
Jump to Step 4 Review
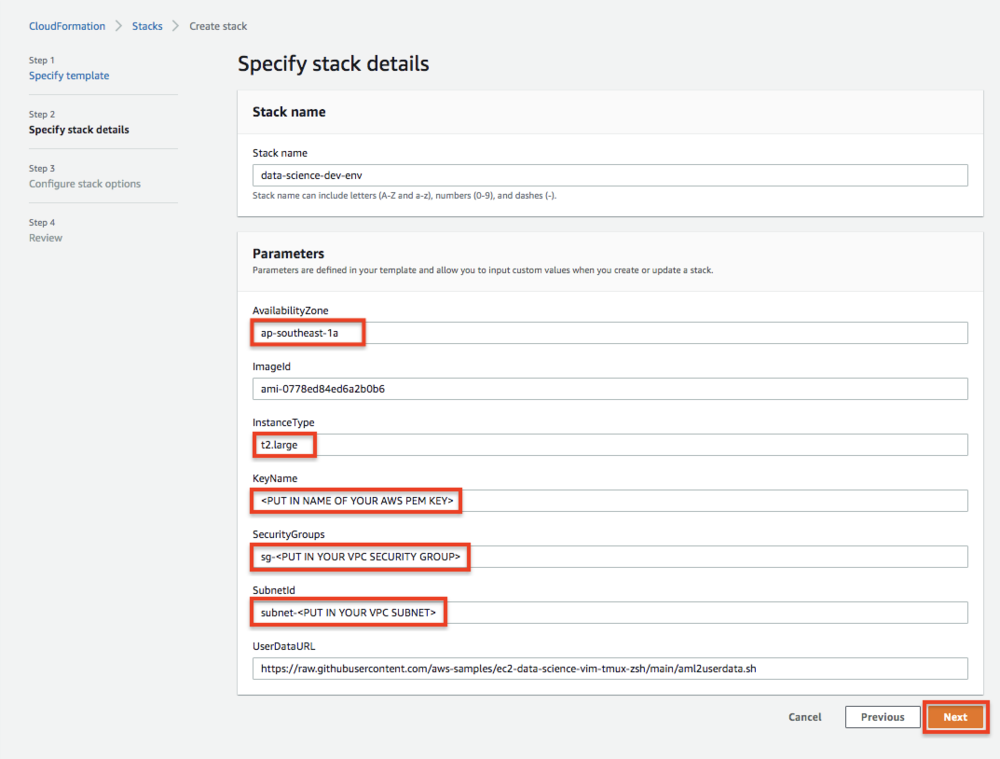coord(46,237)
